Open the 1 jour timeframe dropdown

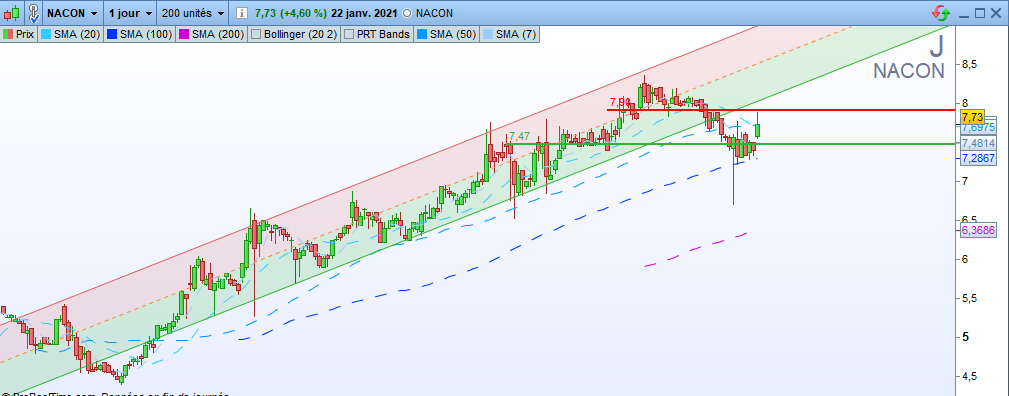pyautogui.click(x=130, y=13)
